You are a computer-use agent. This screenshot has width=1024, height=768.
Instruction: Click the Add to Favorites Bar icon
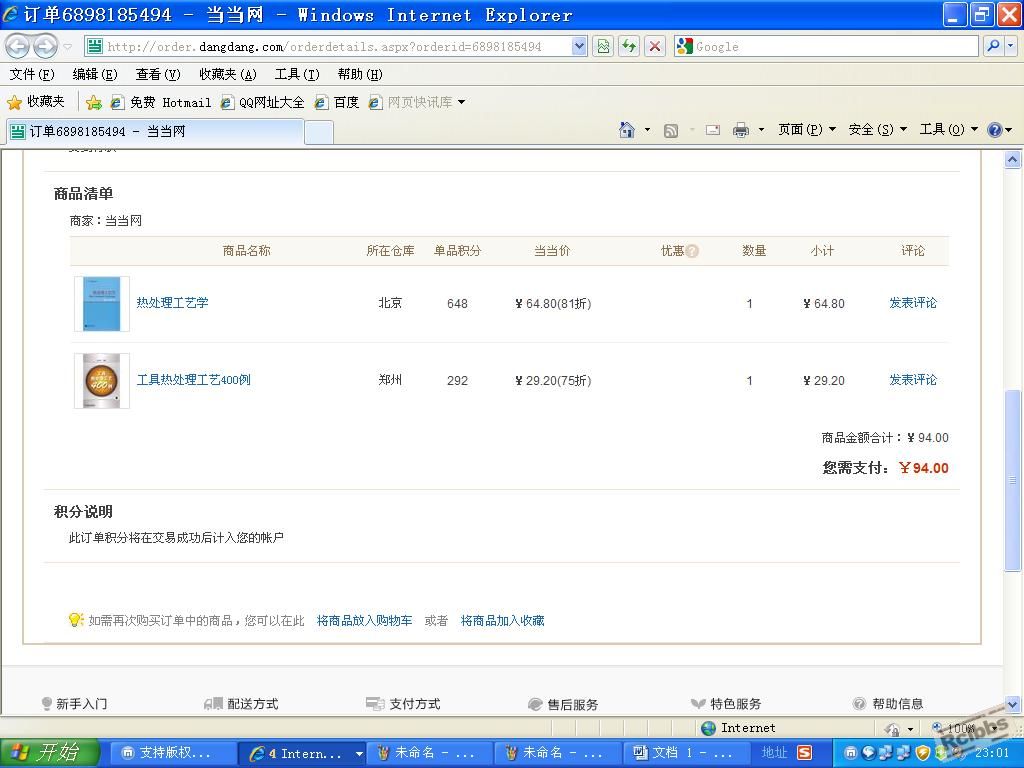[x=94, y=103]
